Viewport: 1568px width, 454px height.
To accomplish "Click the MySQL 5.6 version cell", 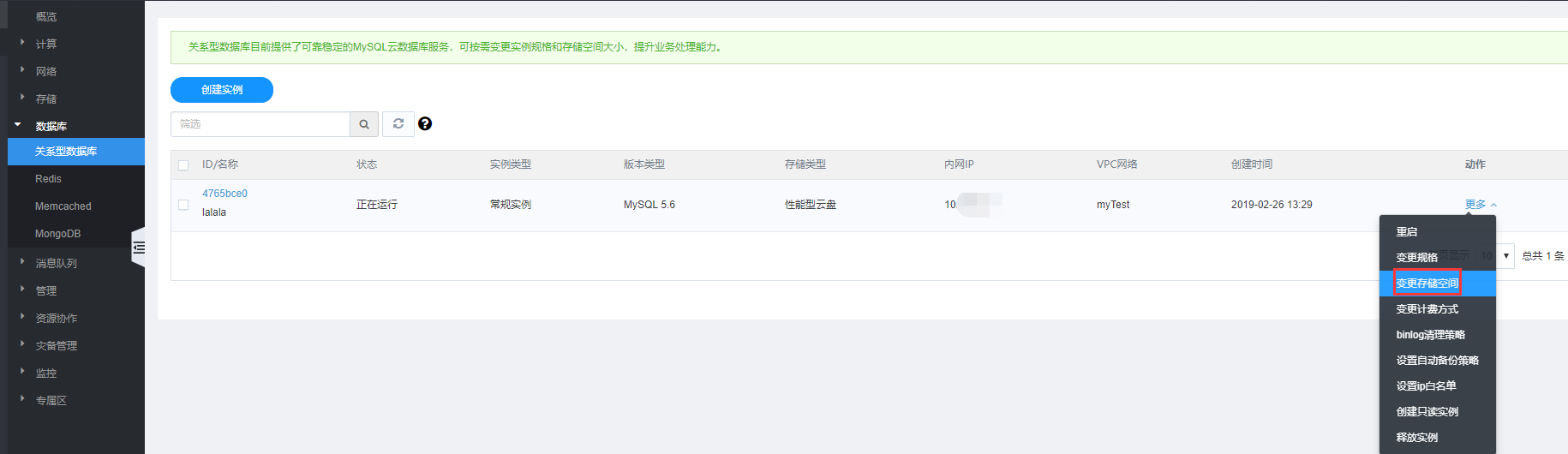I will (649, 205).
